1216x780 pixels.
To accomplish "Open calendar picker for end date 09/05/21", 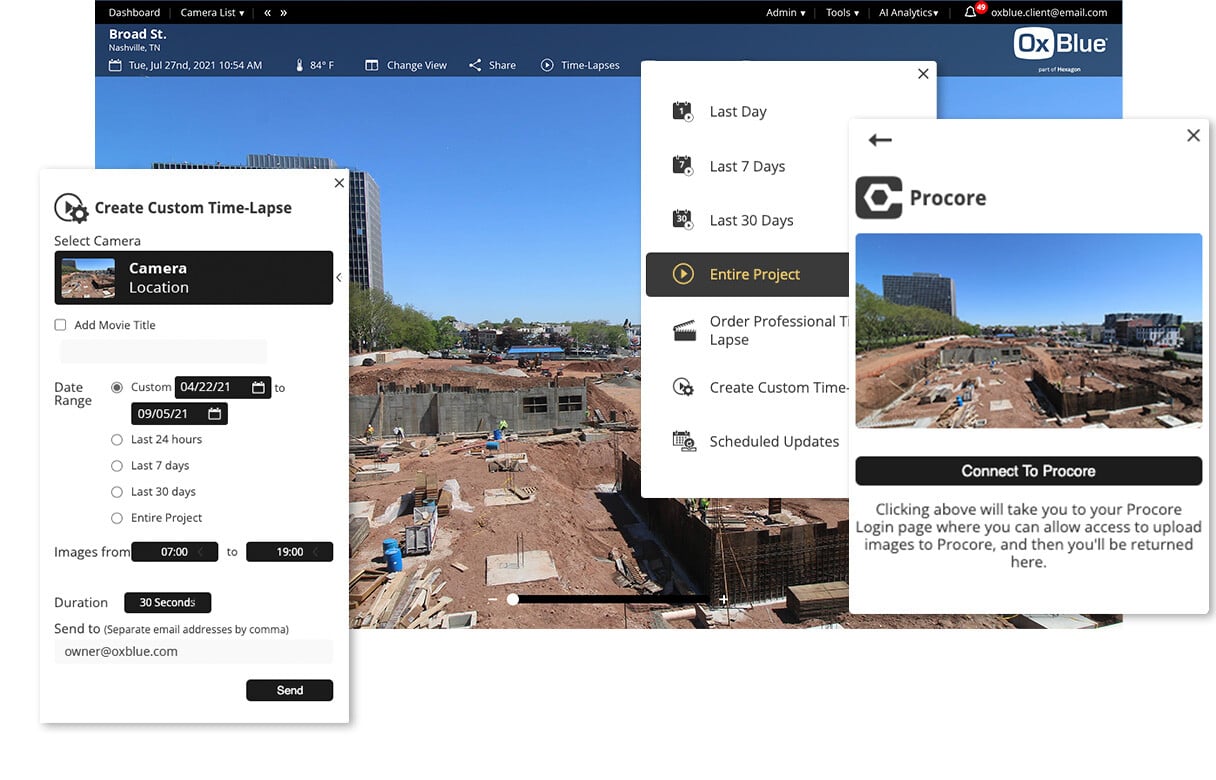I will (214, 413).
